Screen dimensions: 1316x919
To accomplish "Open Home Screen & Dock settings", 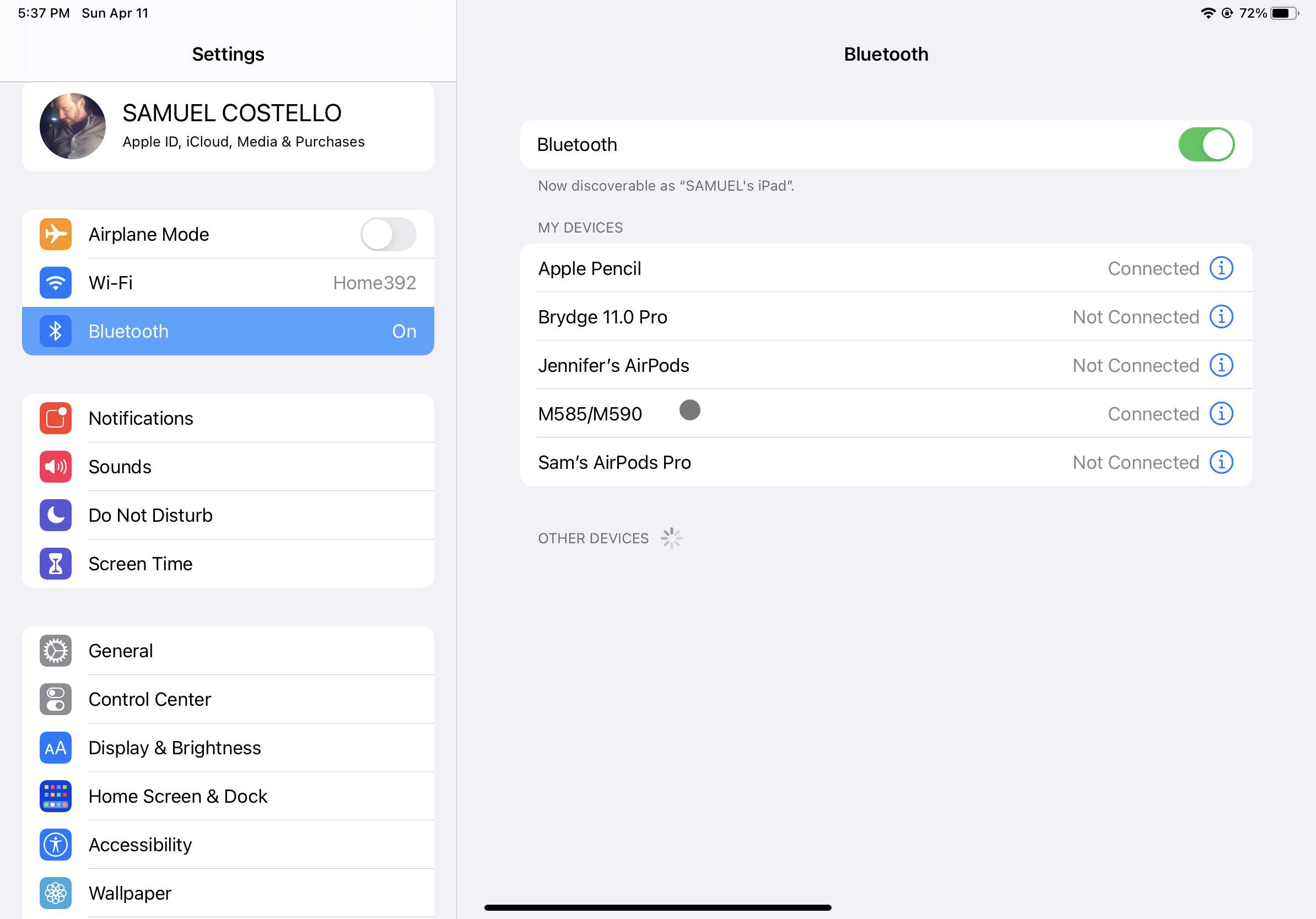I will point(228,796).
